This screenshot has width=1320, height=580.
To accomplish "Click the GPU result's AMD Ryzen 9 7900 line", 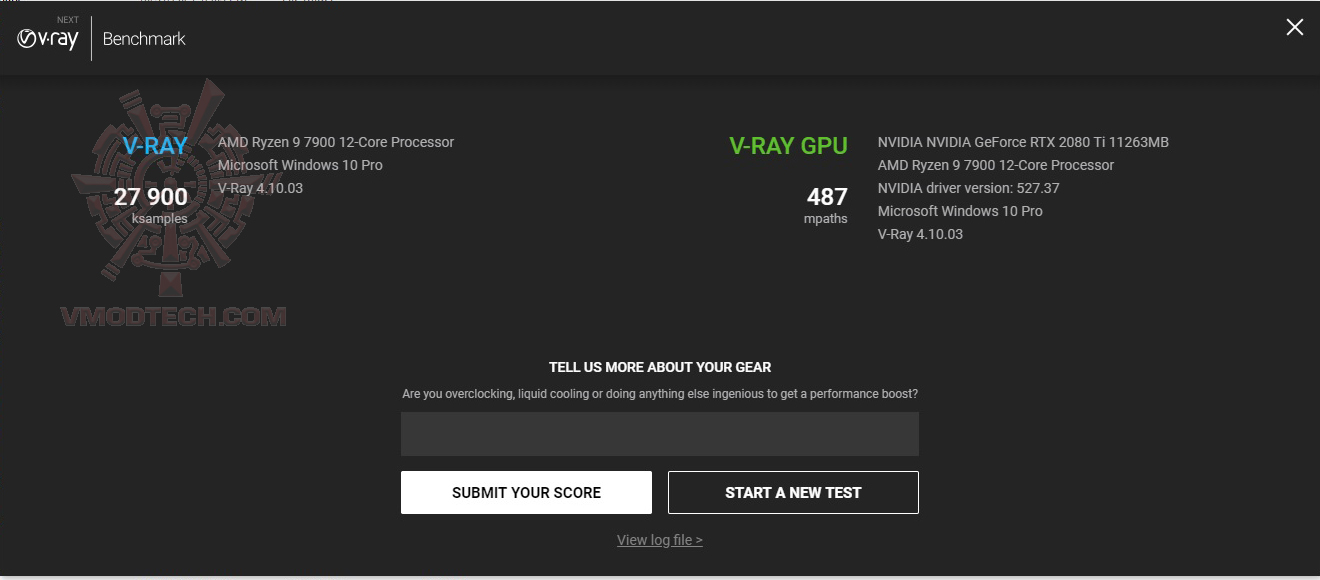I will [x=996, y=165].
